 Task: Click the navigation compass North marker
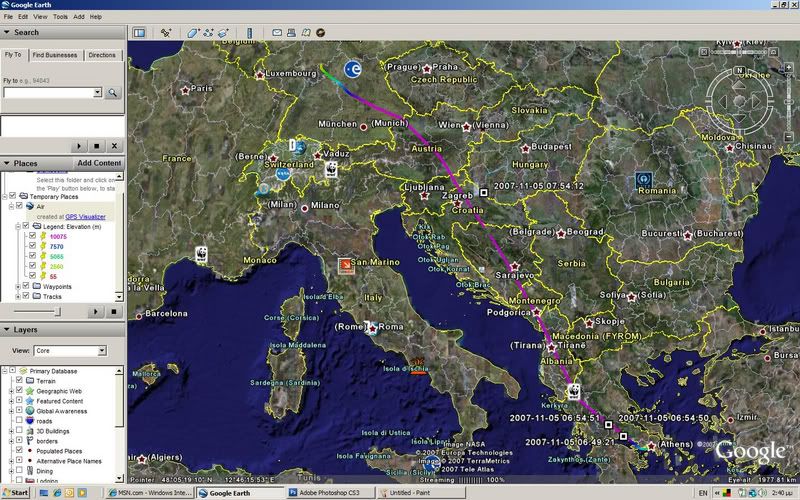click(739, 70)
